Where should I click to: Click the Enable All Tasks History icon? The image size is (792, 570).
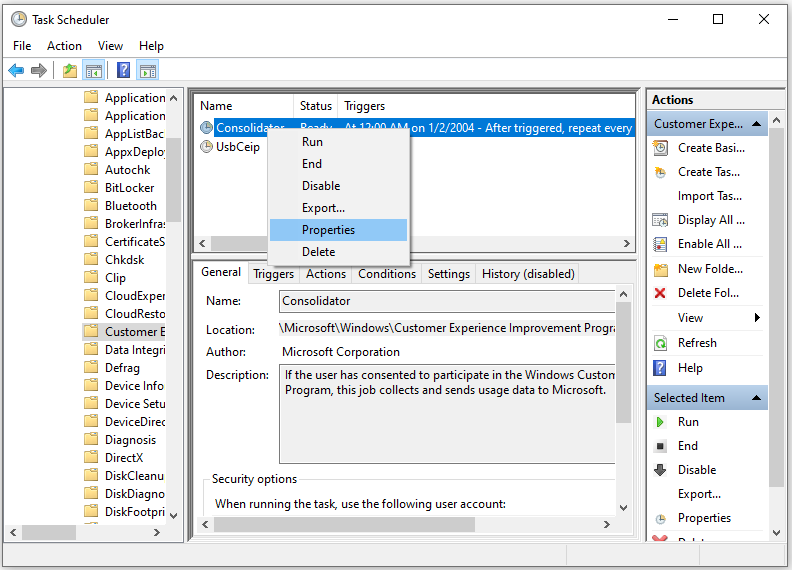click(660, 245)
